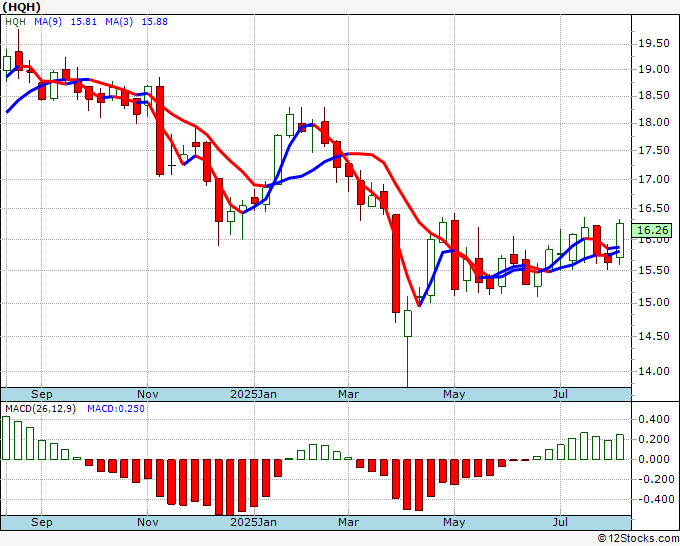This screenshot has width=680, height=546.
Task: Click 2025Jan on the MACD time axis
Action: (x=253, y=522)
